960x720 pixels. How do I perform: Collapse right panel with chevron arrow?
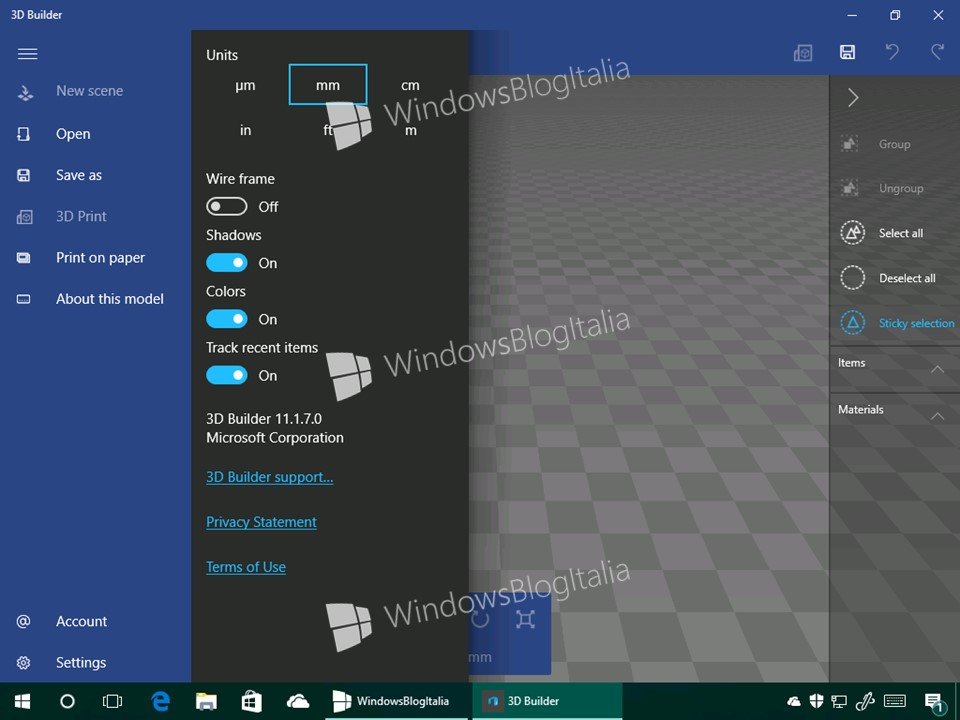853,97
